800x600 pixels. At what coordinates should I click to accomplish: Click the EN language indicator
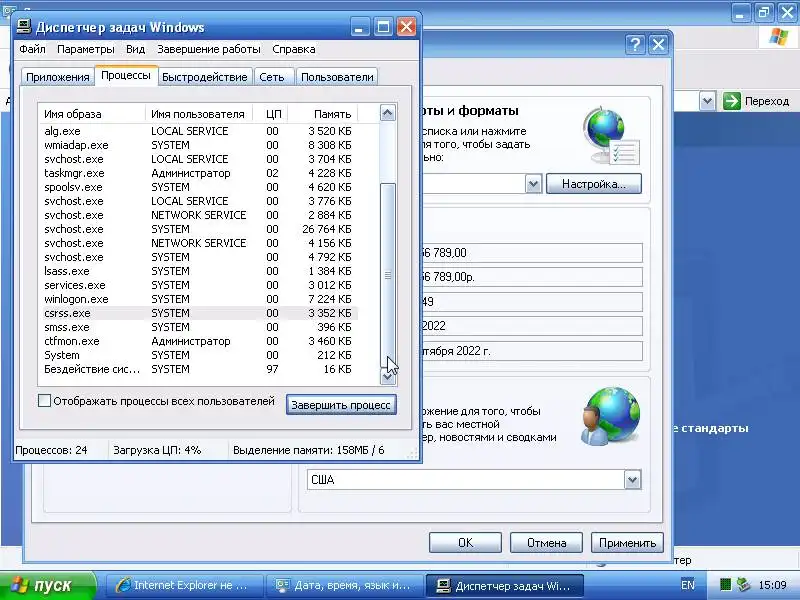coord(688,585)
